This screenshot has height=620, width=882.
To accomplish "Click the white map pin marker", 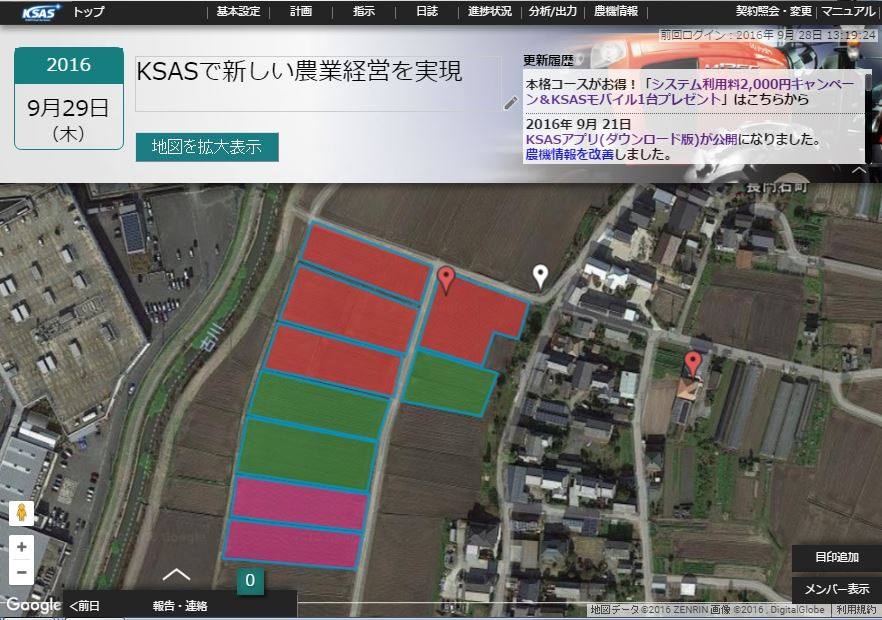I will point(541,277).
